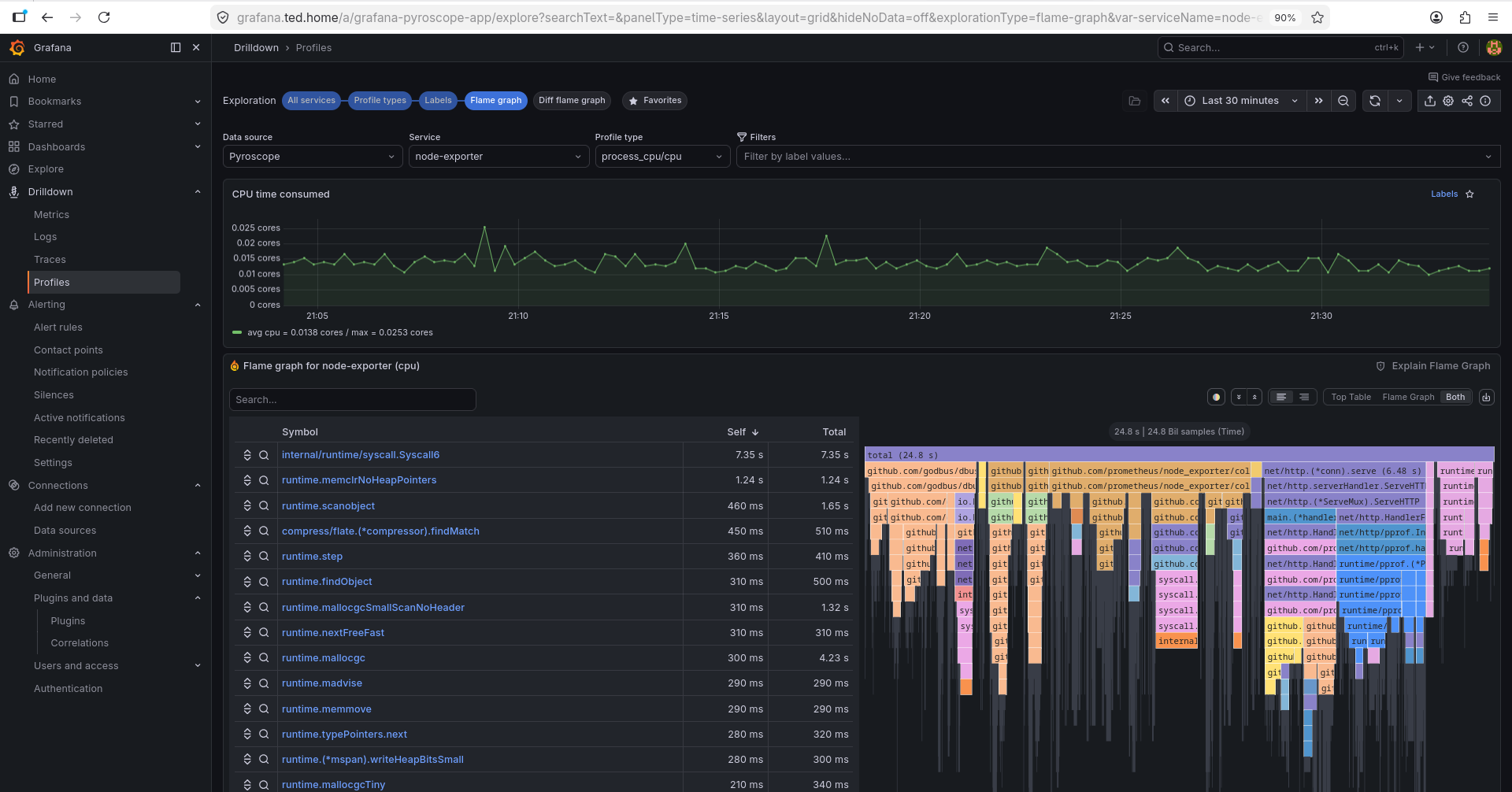
Task: Select the Both view option
Action: click(1455, 398)
